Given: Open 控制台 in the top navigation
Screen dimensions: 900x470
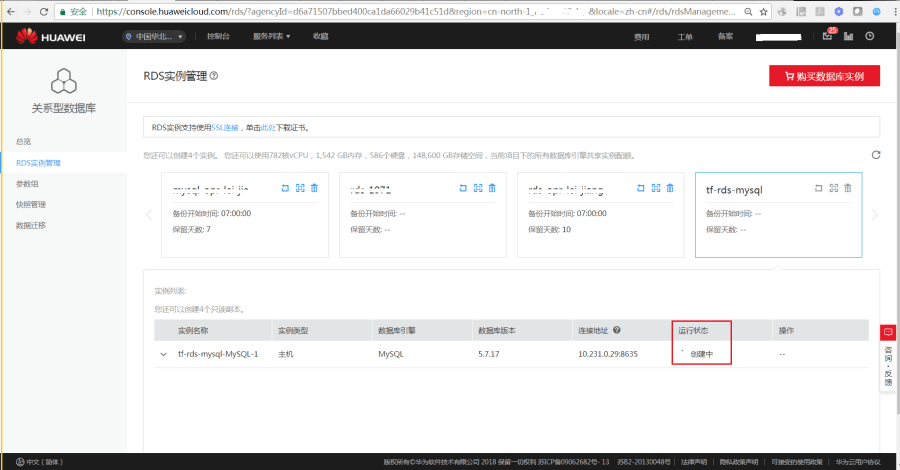Looking at the screenshot, I should click(x=218, y=36).
